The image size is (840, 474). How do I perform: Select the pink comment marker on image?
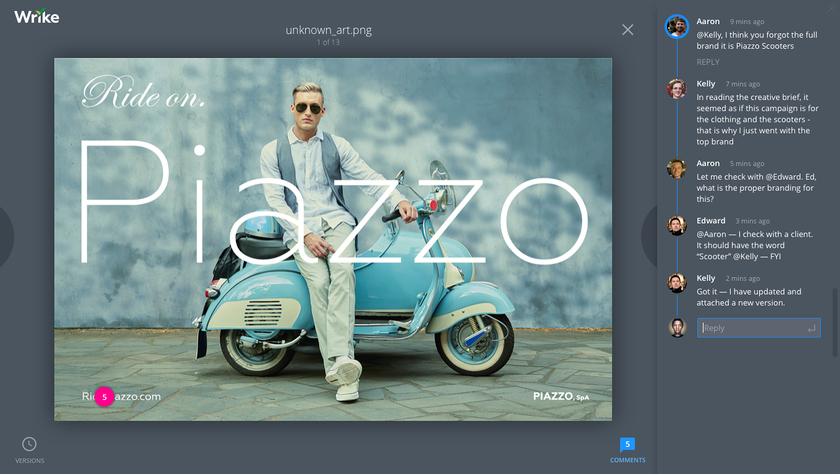[104, 397]
